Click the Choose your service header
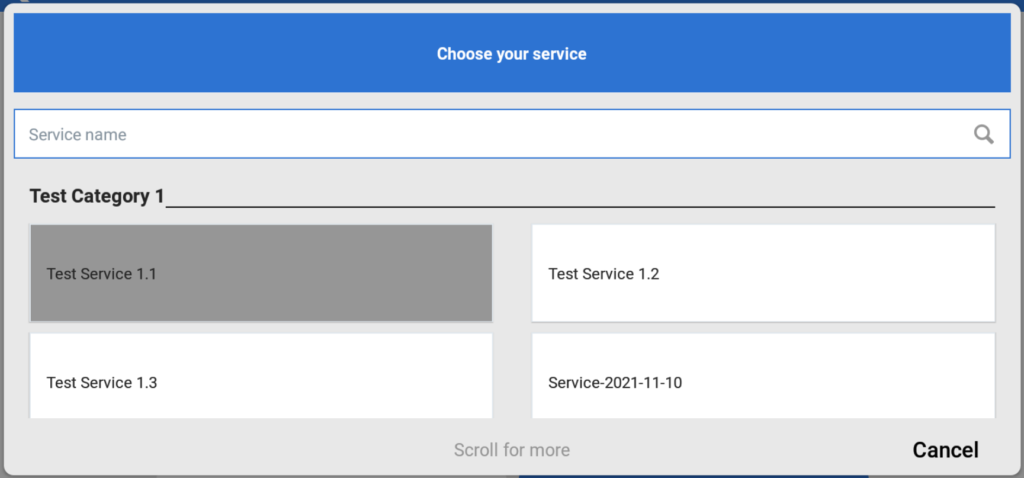 coord(512,54)
